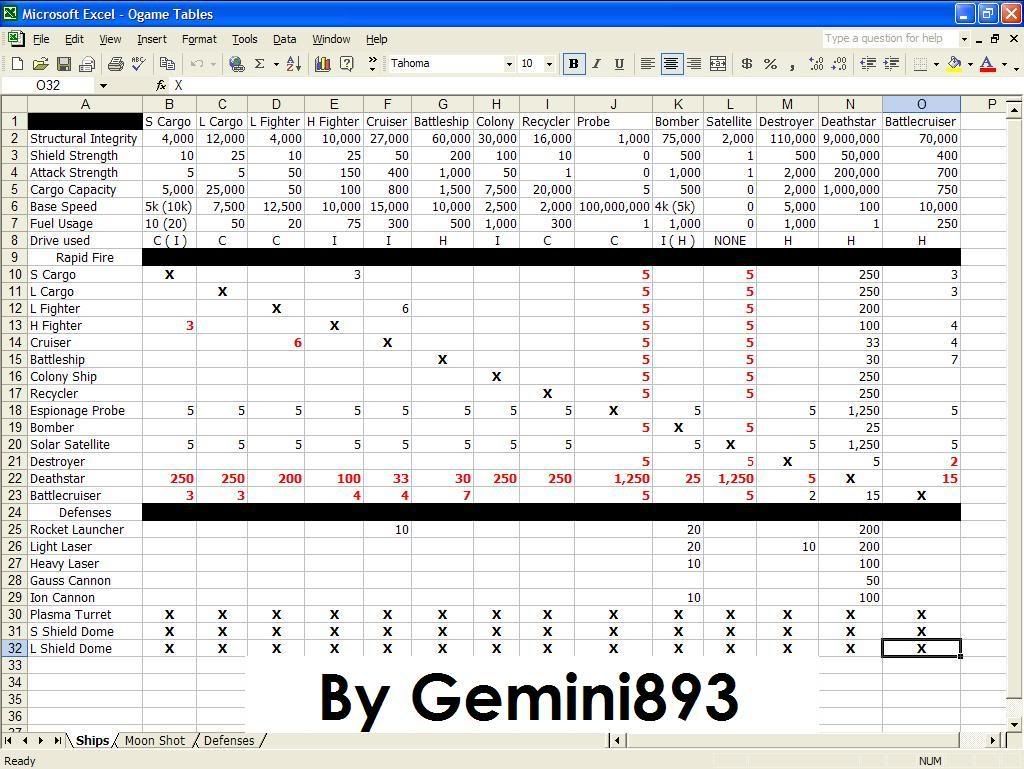This screenshot has height=769, width=1024.
Task: Show more Standard toolbar options
Action: click(x=372, y=63)
